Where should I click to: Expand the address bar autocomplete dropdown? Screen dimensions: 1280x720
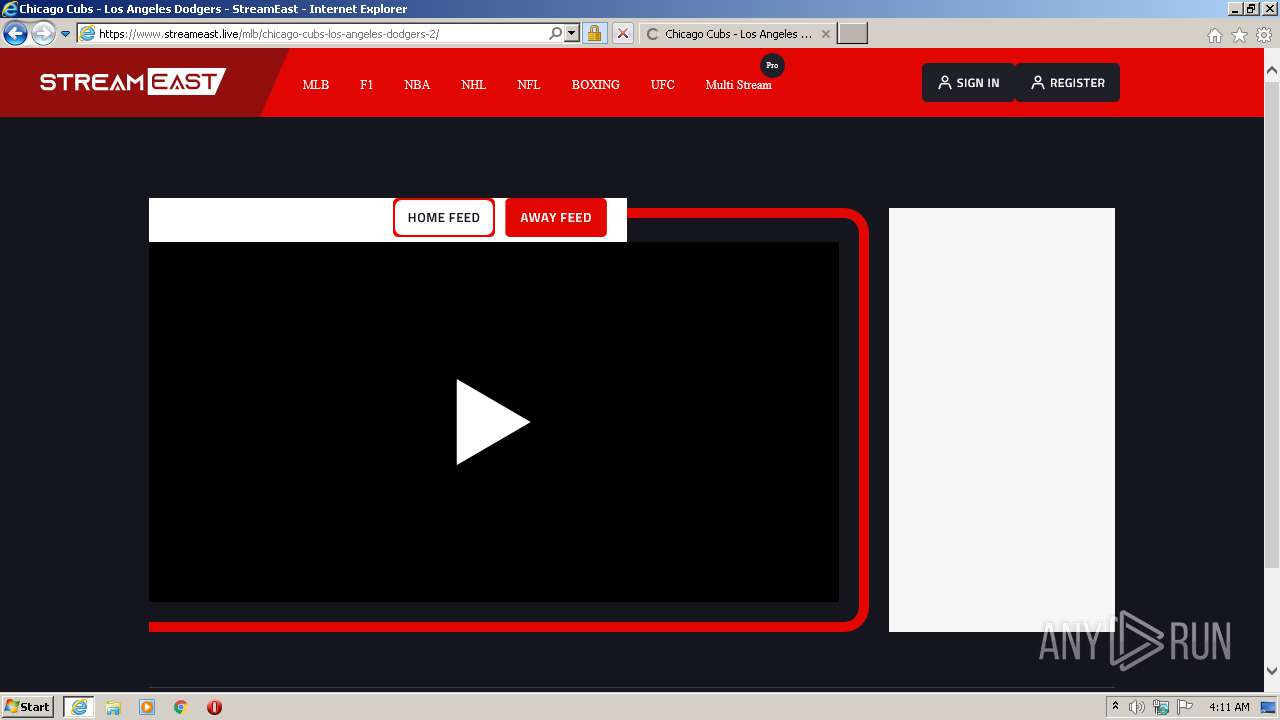click(x=572, y=33)
